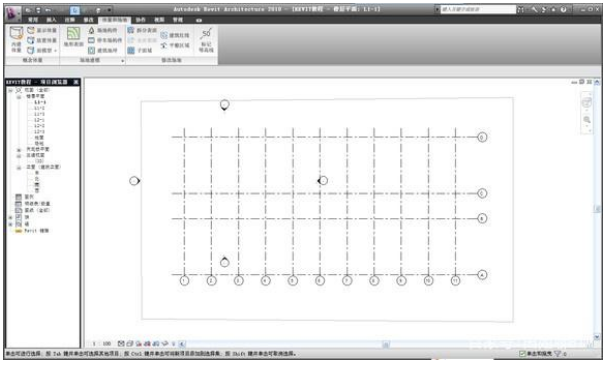Click the vertical scrollbar down arrow of drawing area
Screen dimensions: 612x365
pyautogui.click(x=597, y=337)
